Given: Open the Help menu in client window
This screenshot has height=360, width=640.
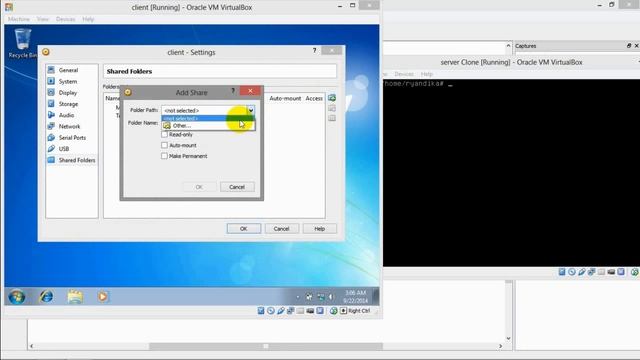Looking at the screenshot, I should click(88, 19).
